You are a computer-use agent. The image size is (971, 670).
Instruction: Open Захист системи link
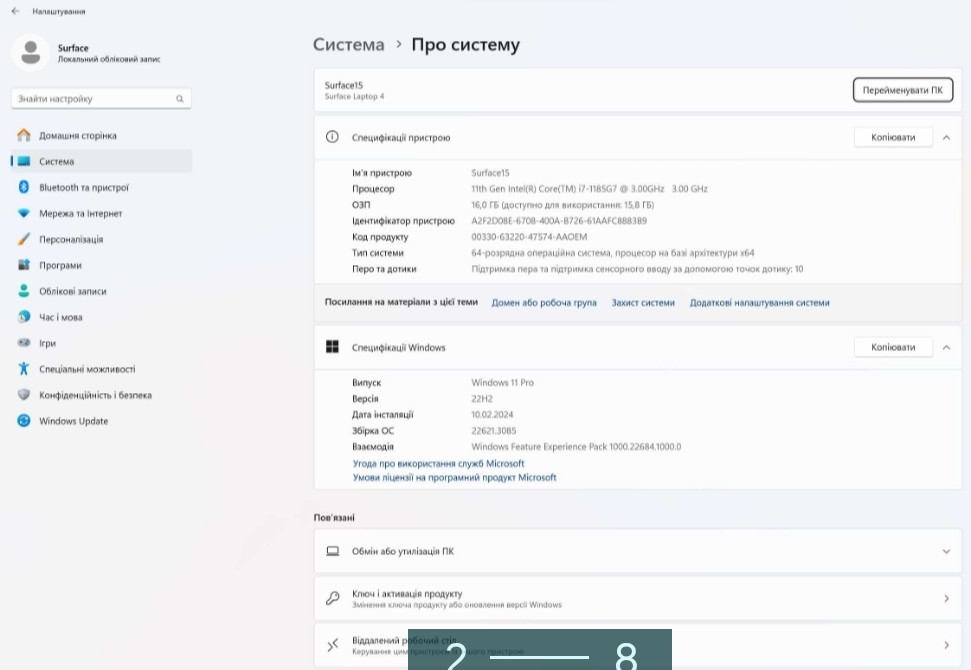(x=643, y=302)
